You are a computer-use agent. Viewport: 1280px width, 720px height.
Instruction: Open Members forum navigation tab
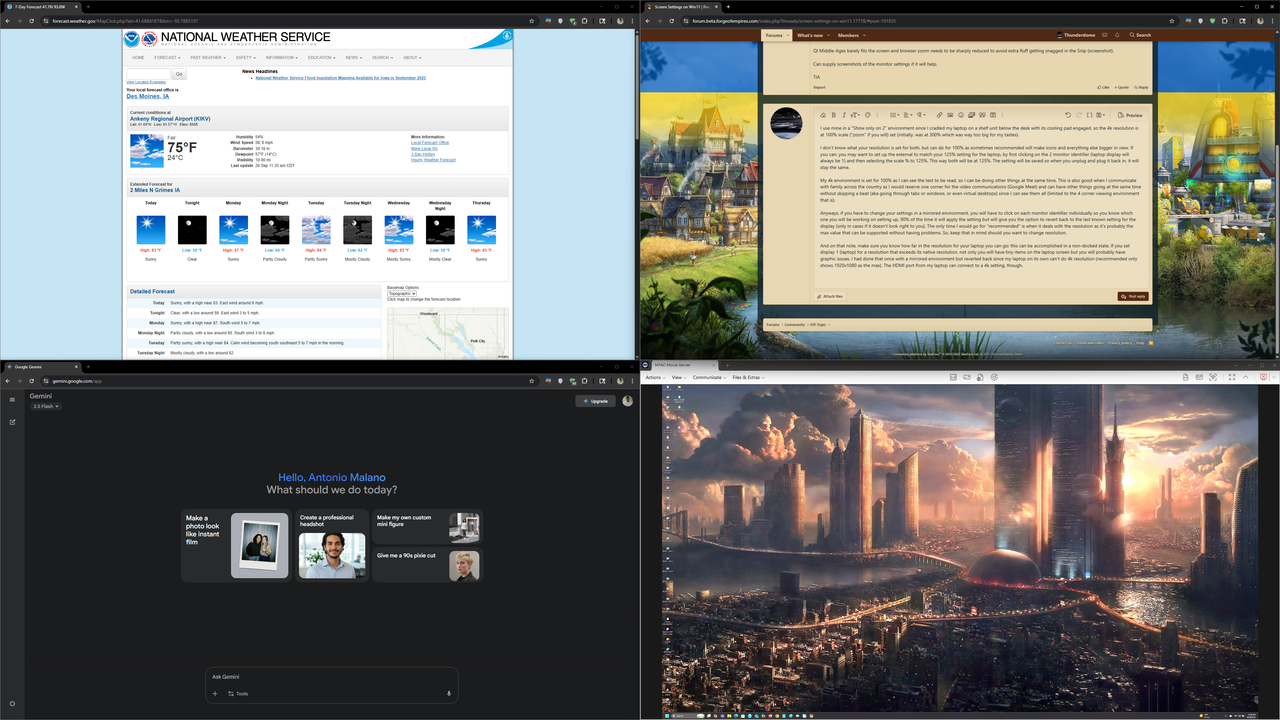click(849, 35)
